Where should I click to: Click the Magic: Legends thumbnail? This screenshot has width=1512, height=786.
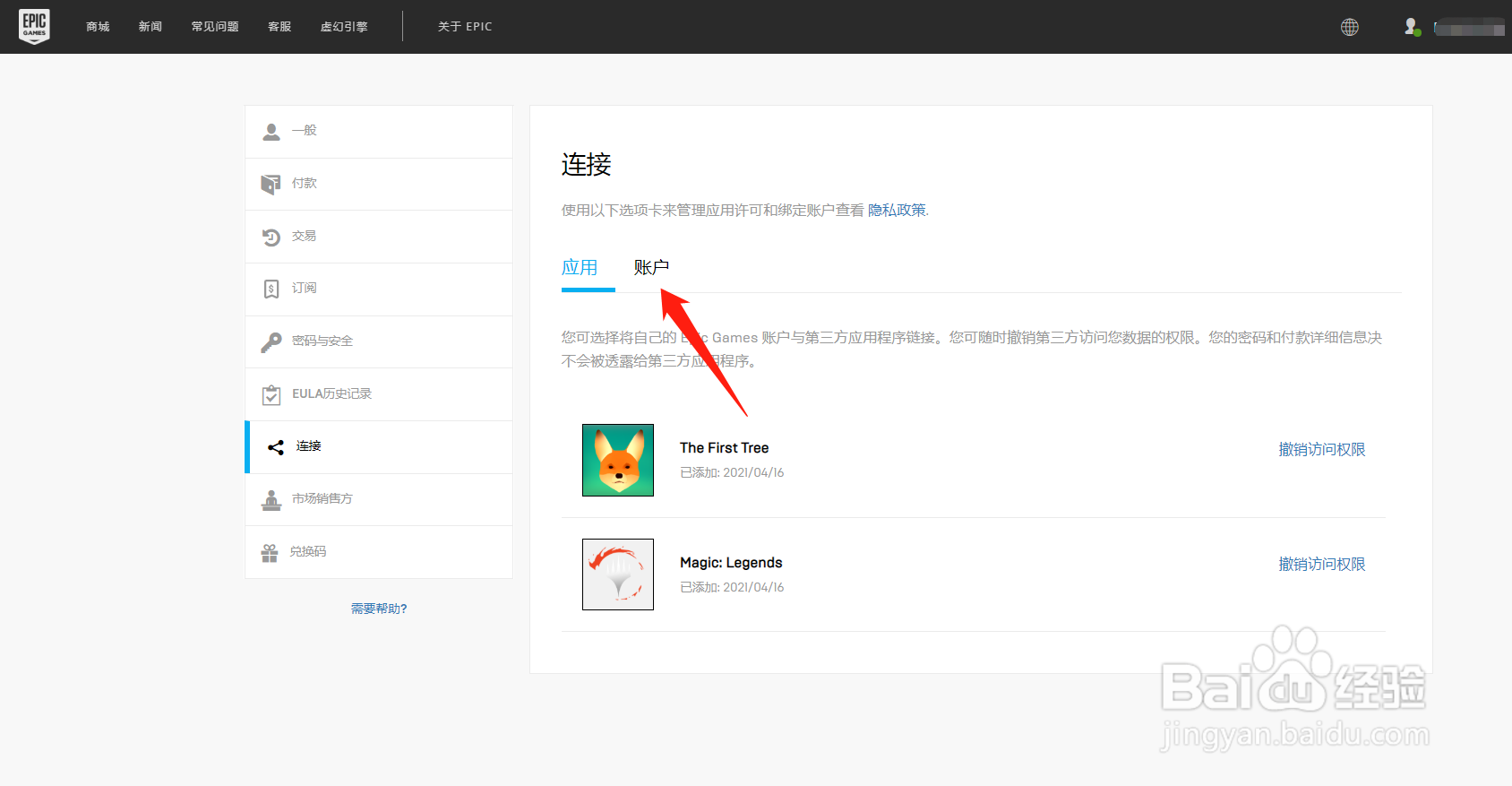[618, 574]
